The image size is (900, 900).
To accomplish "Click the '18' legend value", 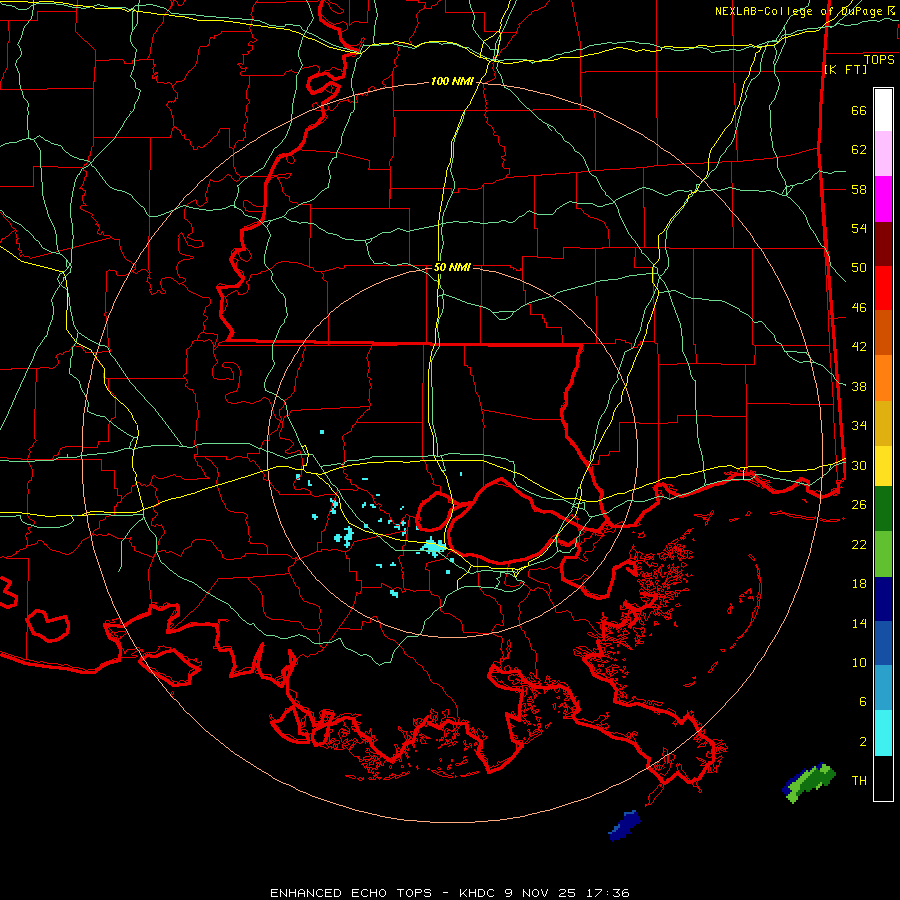I will pos(859,584).
